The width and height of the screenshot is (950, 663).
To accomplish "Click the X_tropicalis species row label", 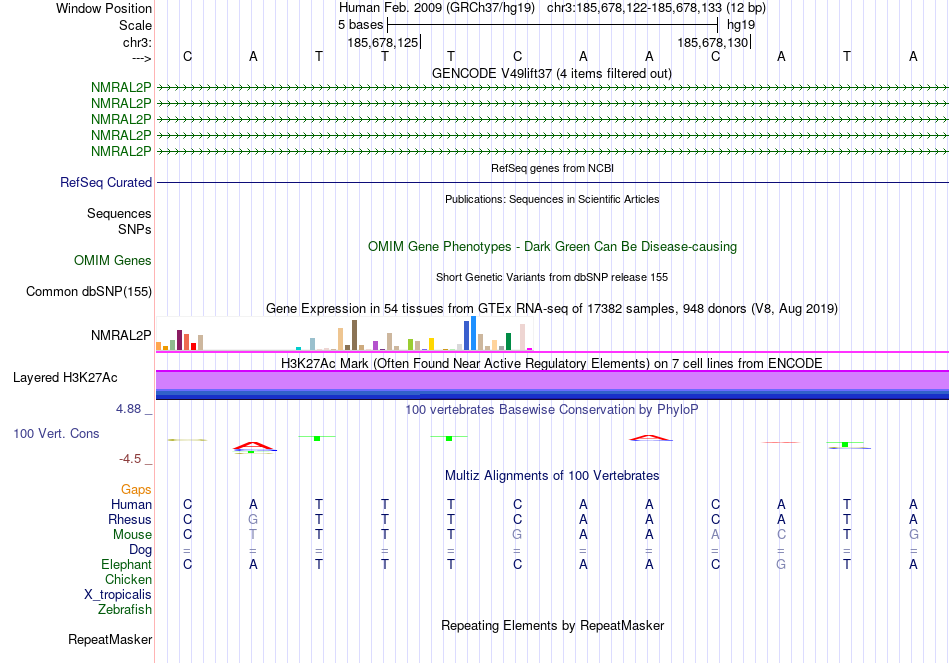I will click(x=118, y=595).
